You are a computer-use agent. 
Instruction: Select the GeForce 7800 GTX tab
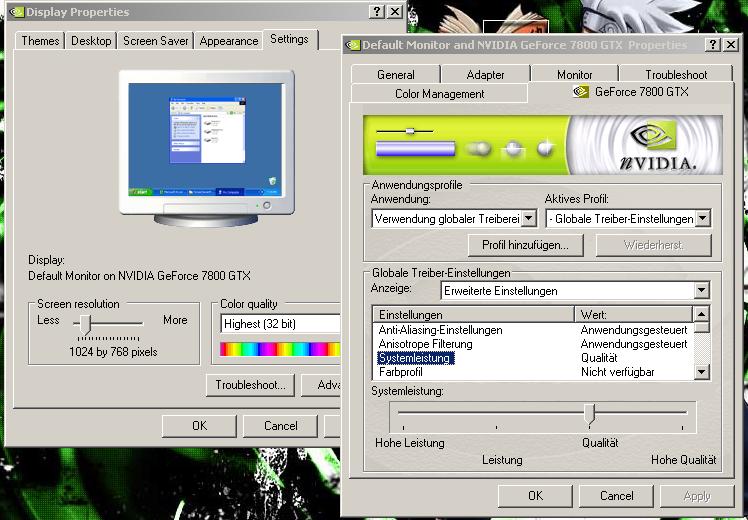tap(631, 92)
